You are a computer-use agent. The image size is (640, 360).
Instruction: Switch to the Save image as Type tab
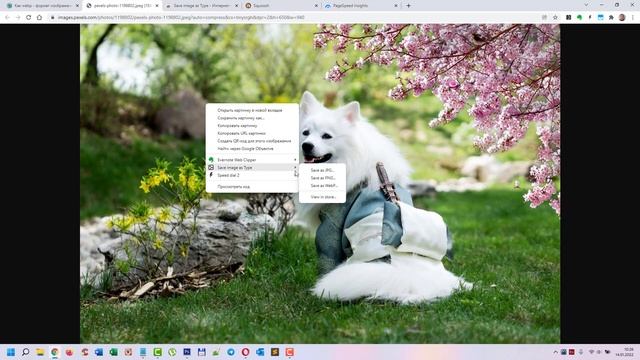pos(201,6)
